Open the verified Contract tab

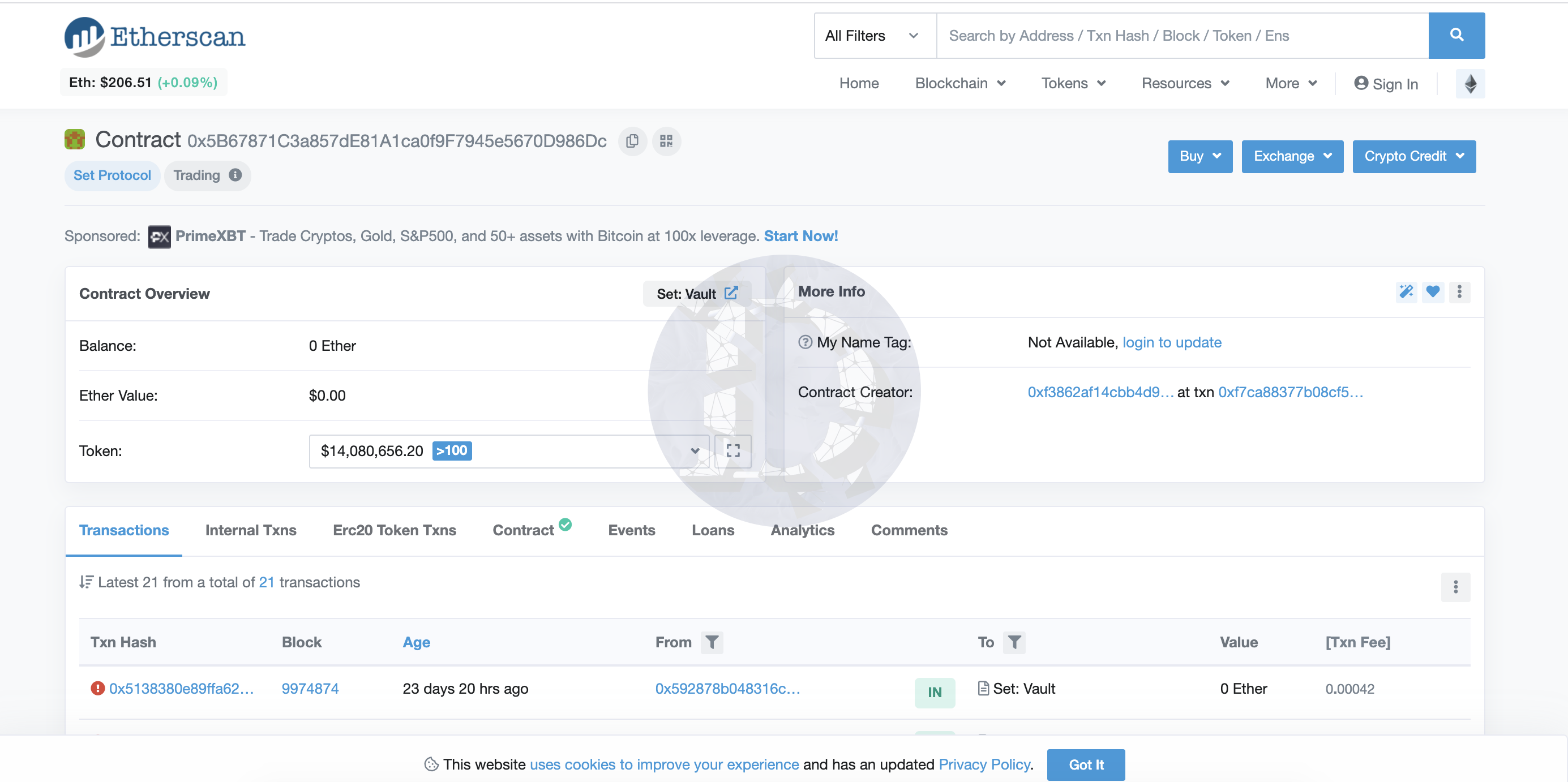click(x=532, y=529)
